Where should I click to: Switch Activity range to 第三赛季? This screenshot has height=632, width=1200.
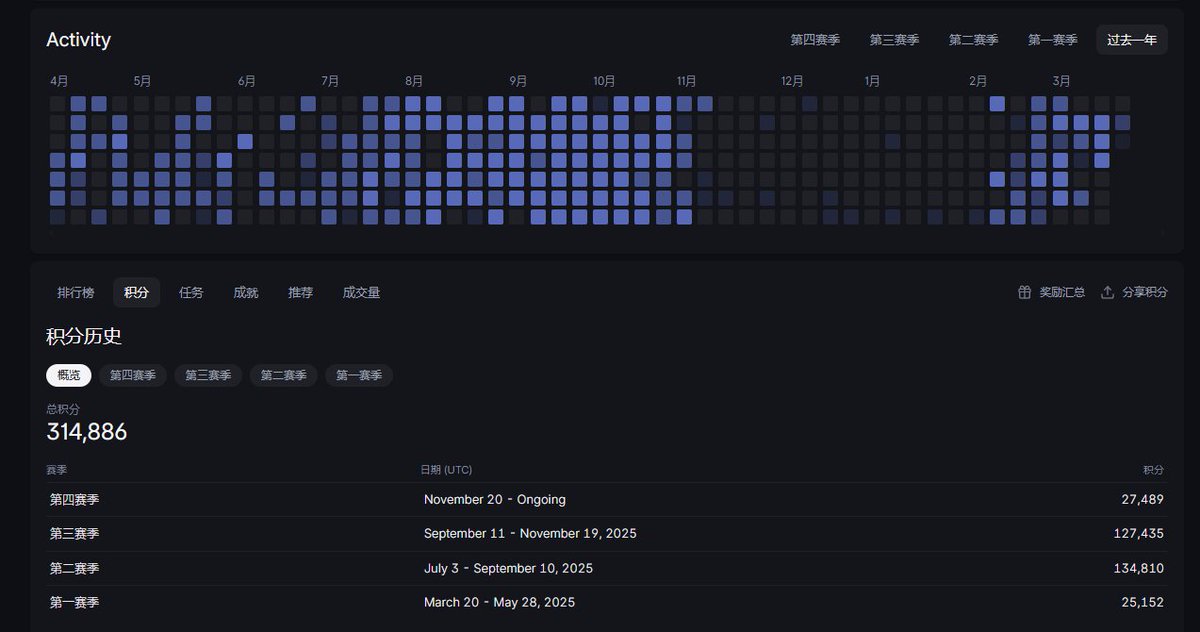point(894,40)
